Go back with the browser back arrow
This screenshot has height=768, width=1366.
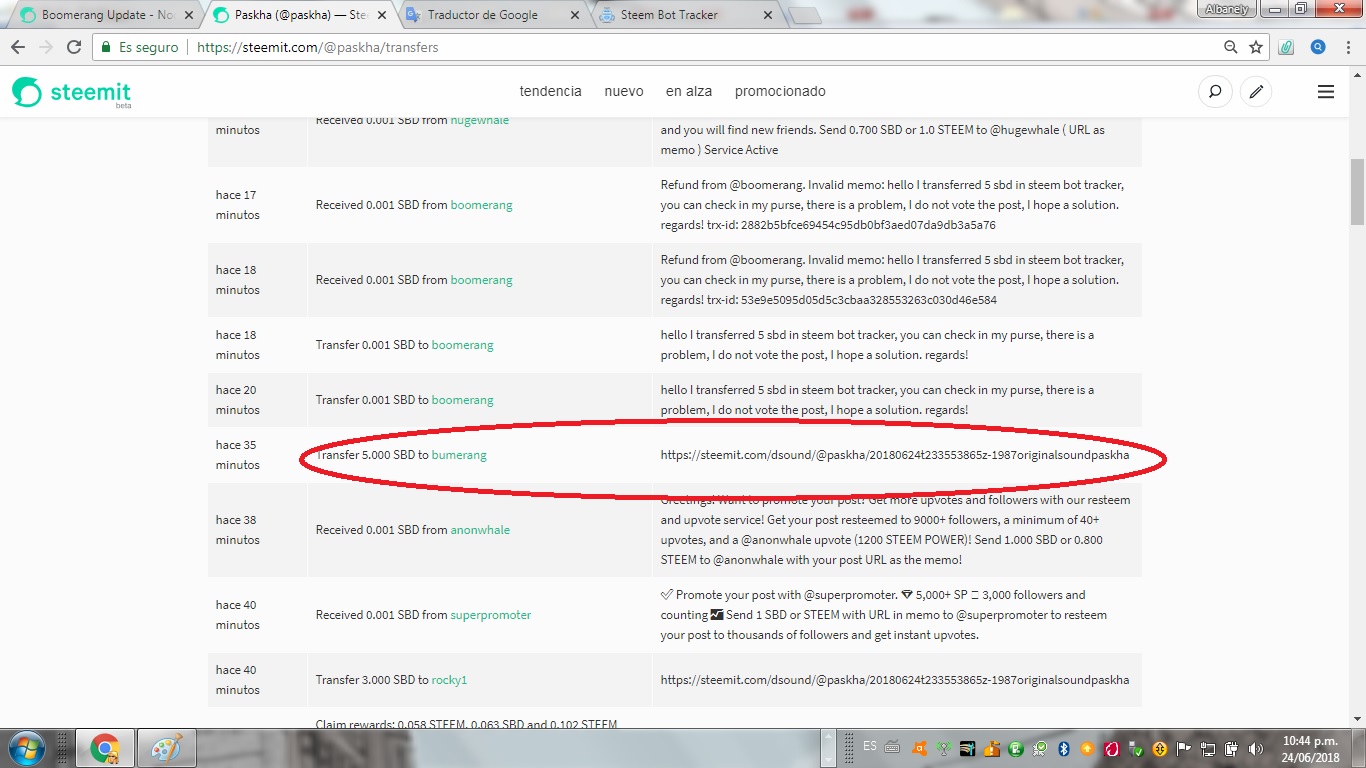tap(19, 47)
